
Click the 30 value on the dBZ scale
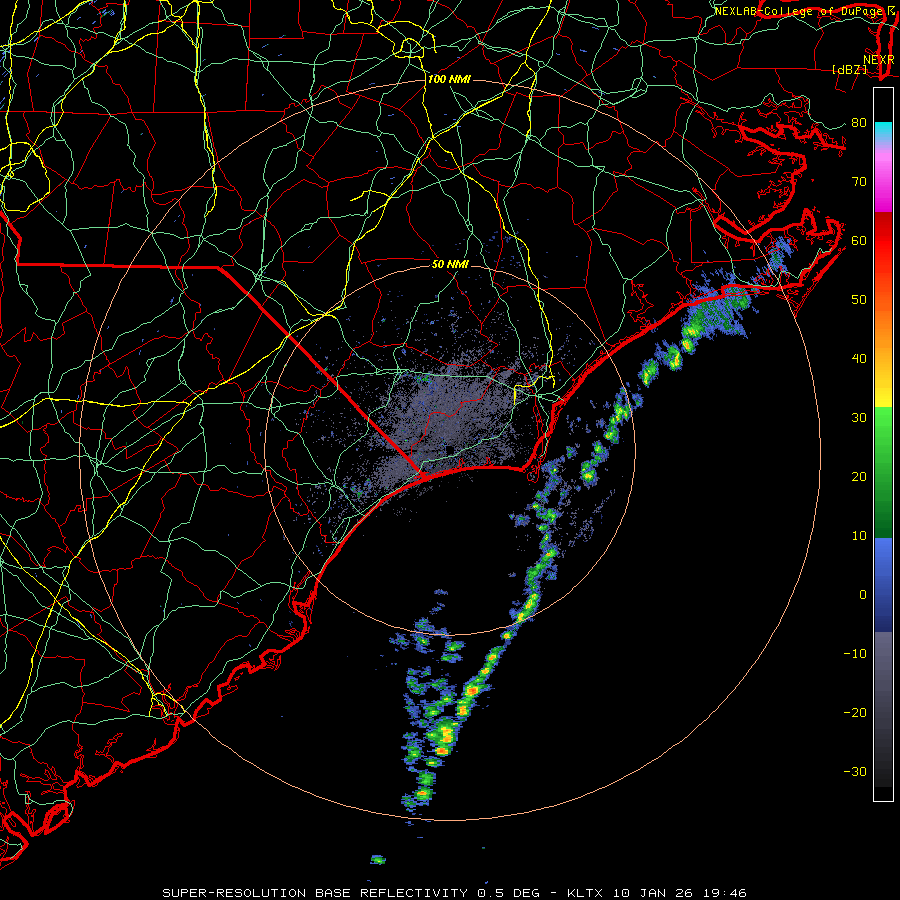pos(859,418)
